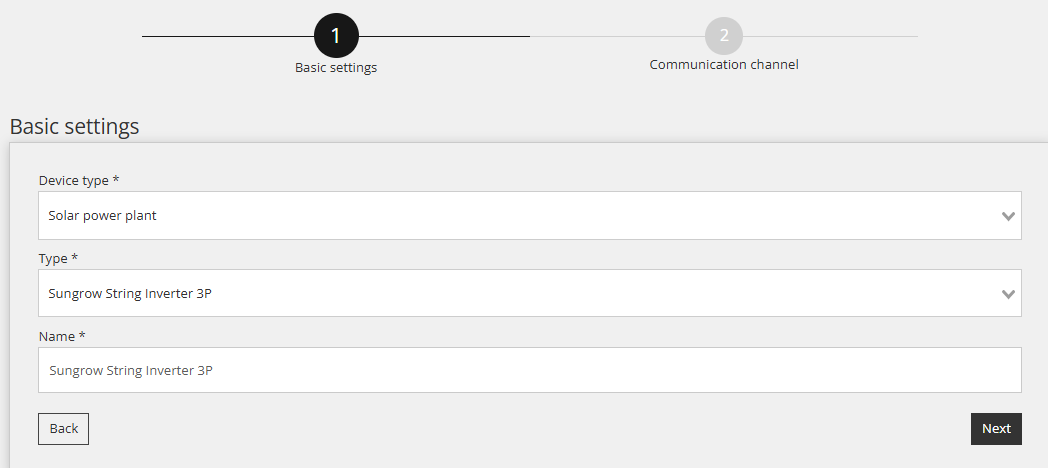Image resolution: width=1048 pixels, height=468 pixels.
Task: Click the "Device type *" field label
Action: 79,181
